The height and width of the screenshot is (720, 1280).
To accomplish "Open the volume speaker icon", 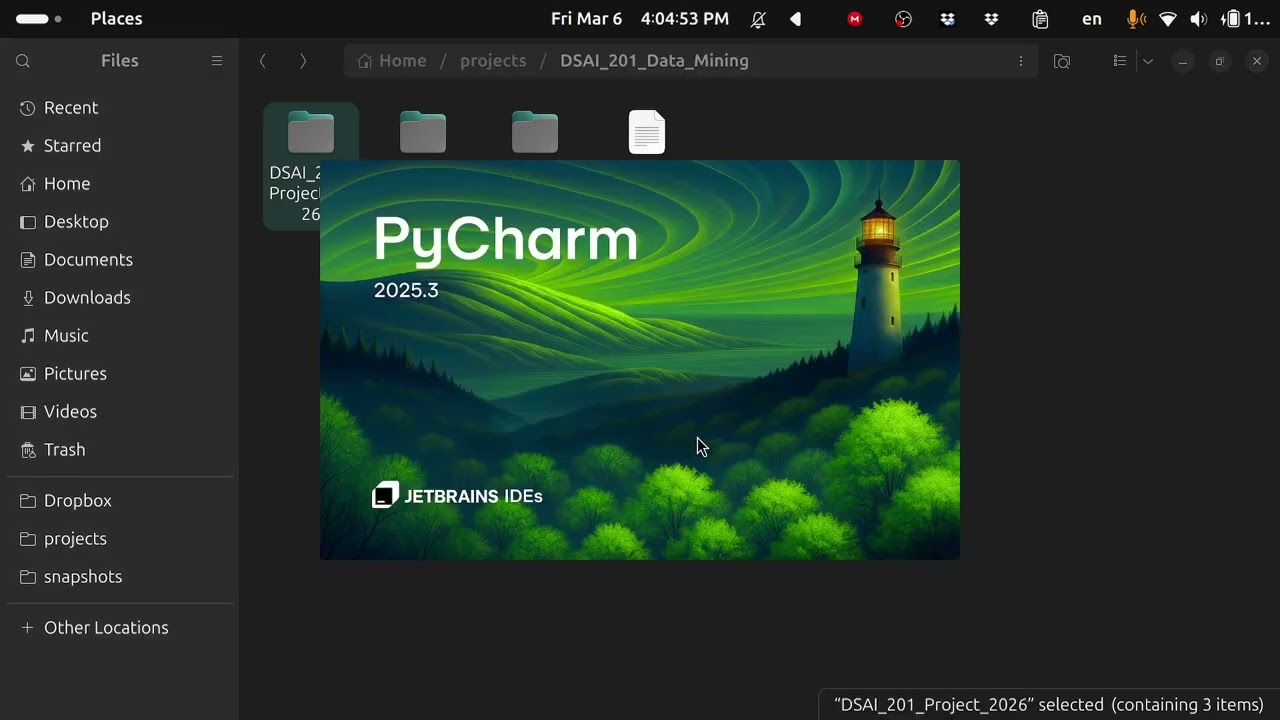I will pyautogui.click(x=1199, y=19).
